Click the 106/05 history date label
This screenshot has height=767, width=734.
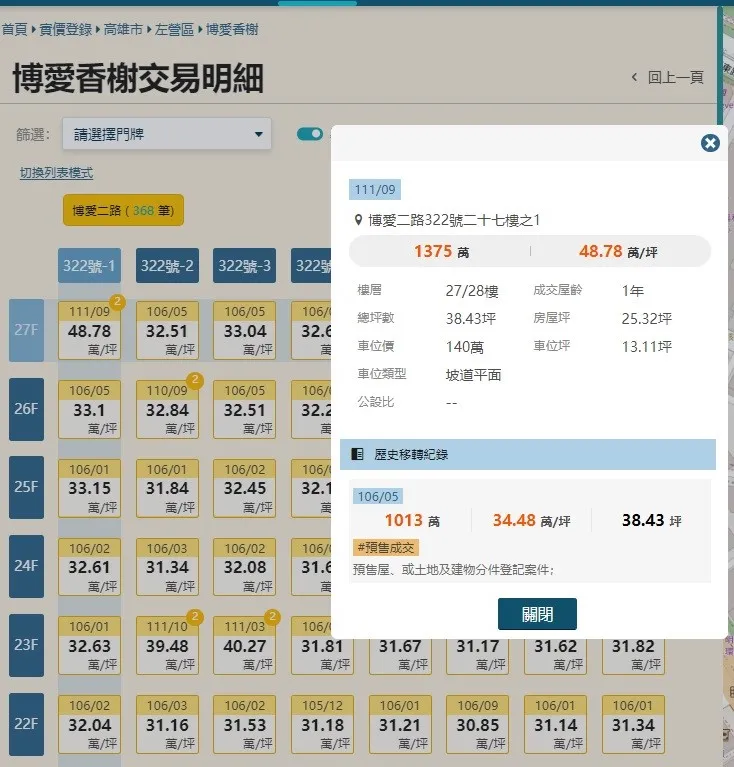pyautogui.click(x=378, y=496)
